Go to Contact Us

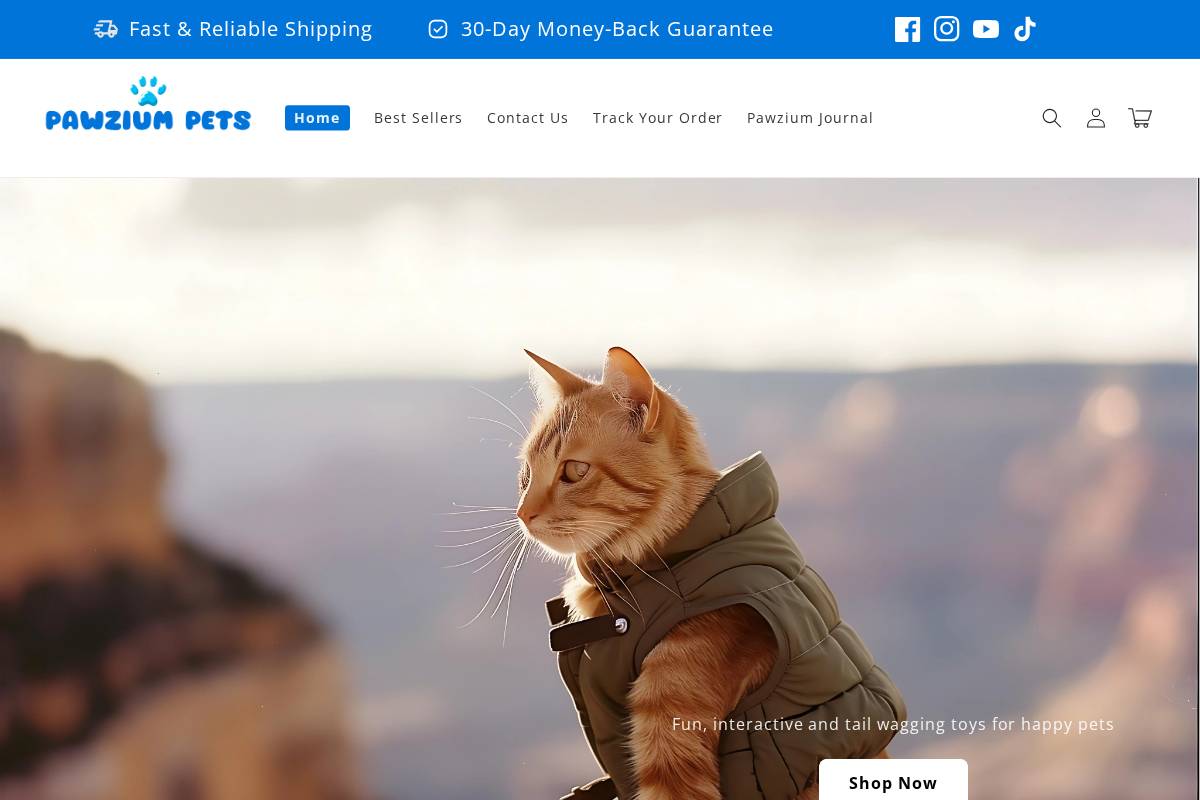coord(527,117)
